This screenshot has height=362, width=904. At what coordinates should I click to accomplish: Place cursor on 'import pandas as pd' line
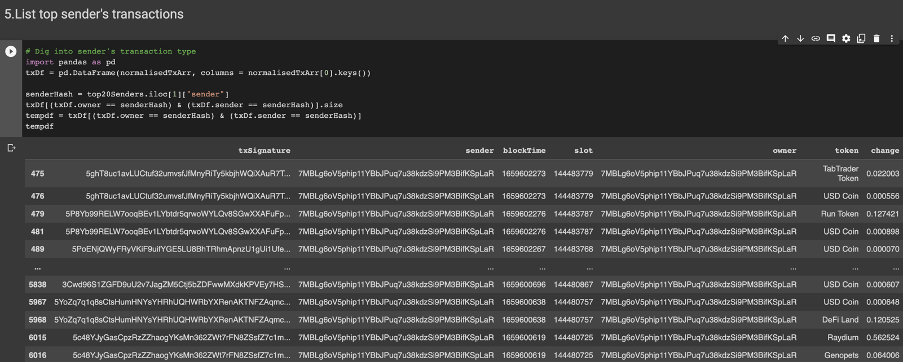pos(70,62)
